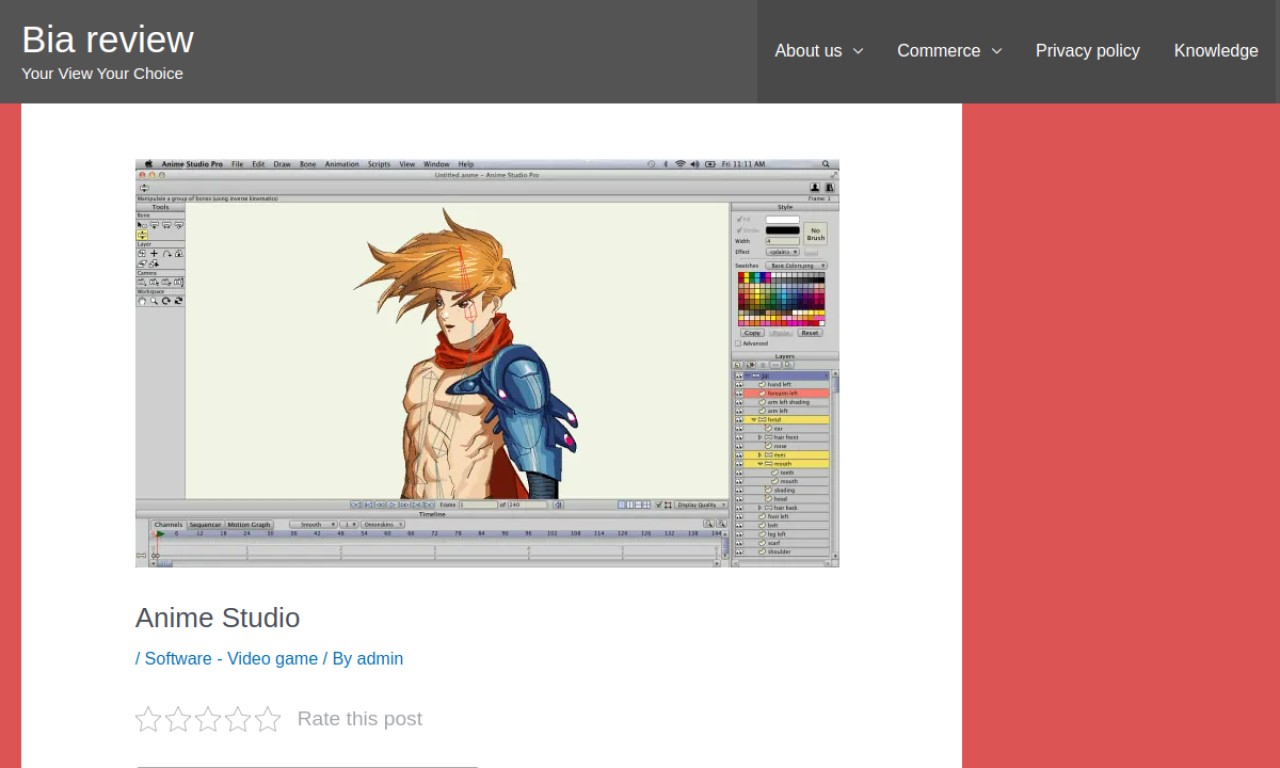Click the 'Your View Your Choice' tagline
This screenshot has width=1280, height=768.
[x=102, y=73]
